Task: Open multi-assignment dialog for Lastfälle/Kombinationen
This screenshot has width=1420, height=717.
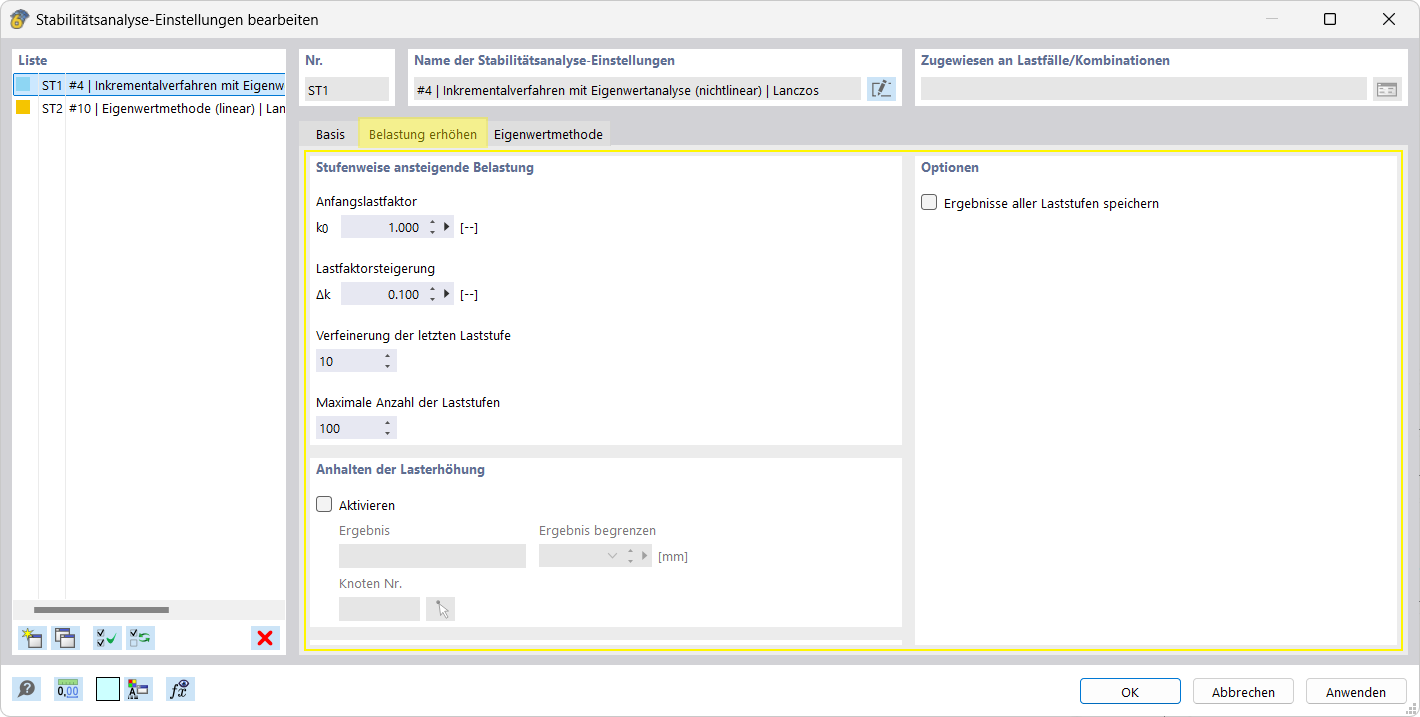Action: tap(1387, 88)
